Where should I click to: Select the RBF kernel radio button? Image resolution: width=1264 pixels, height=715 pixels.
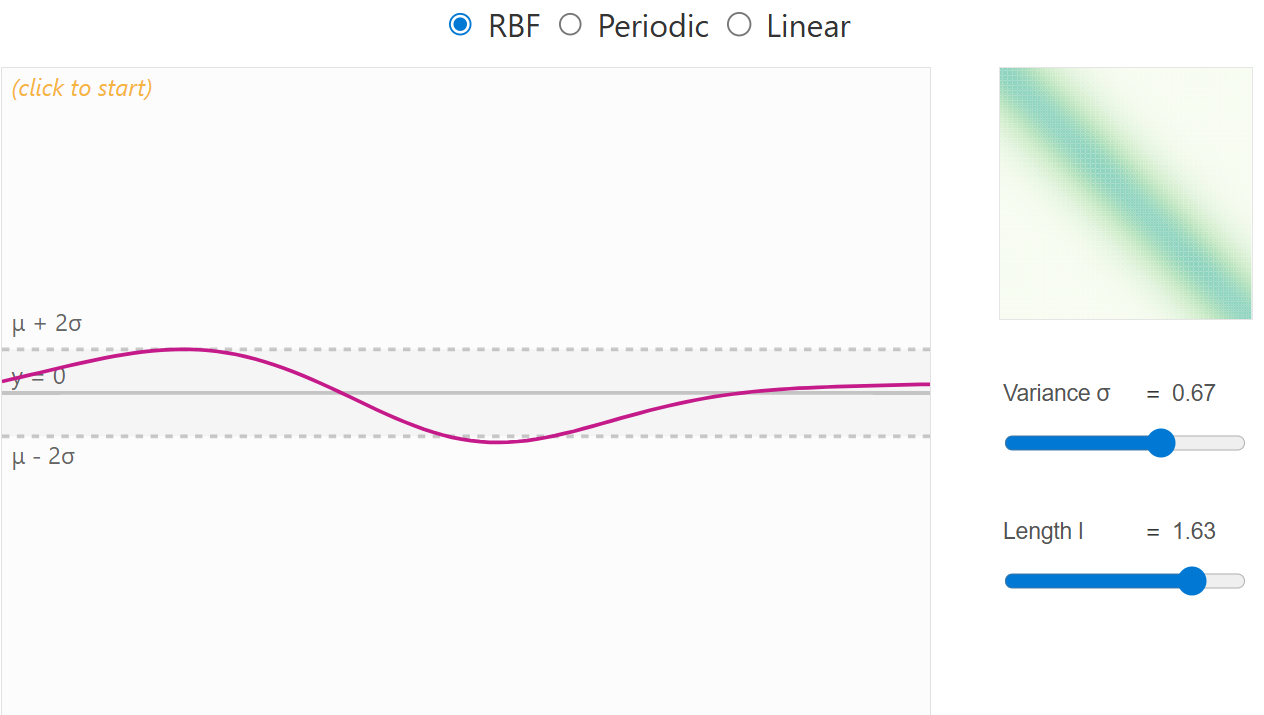pos(460,25)
